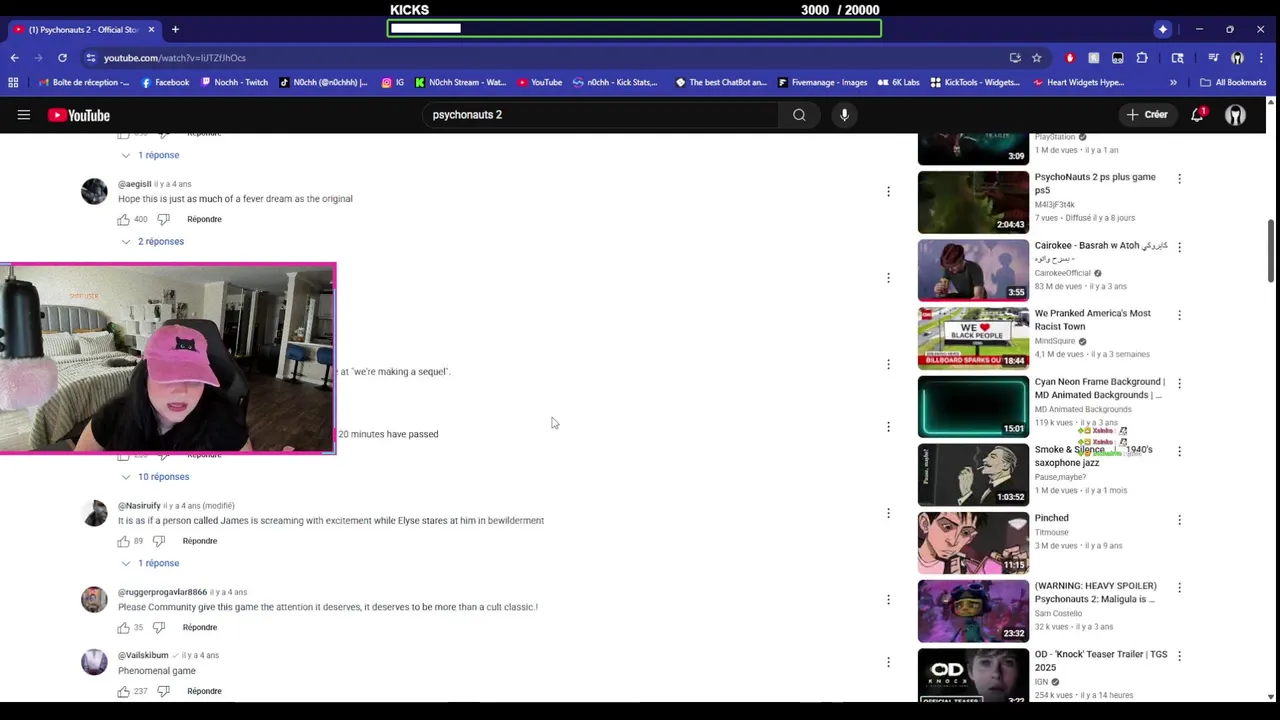Like the comment by @Nasiruify
Screen dimensions: 1280x720
coord(124,541)
